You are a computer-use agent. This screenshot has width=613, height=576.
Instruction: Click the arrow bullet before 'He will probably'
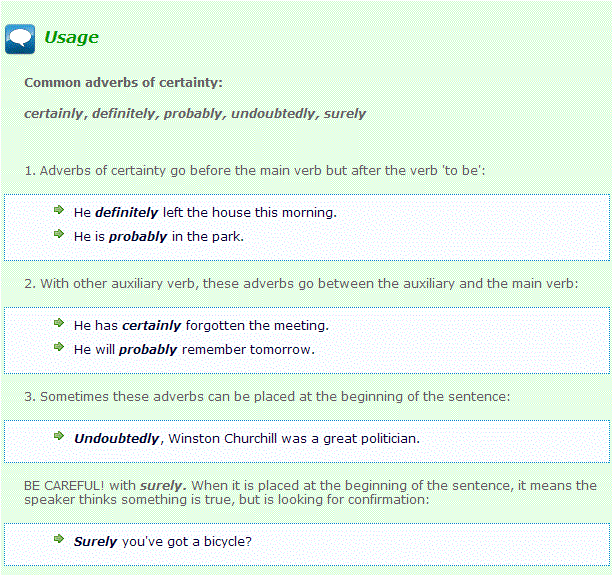(x=59, y=348)
